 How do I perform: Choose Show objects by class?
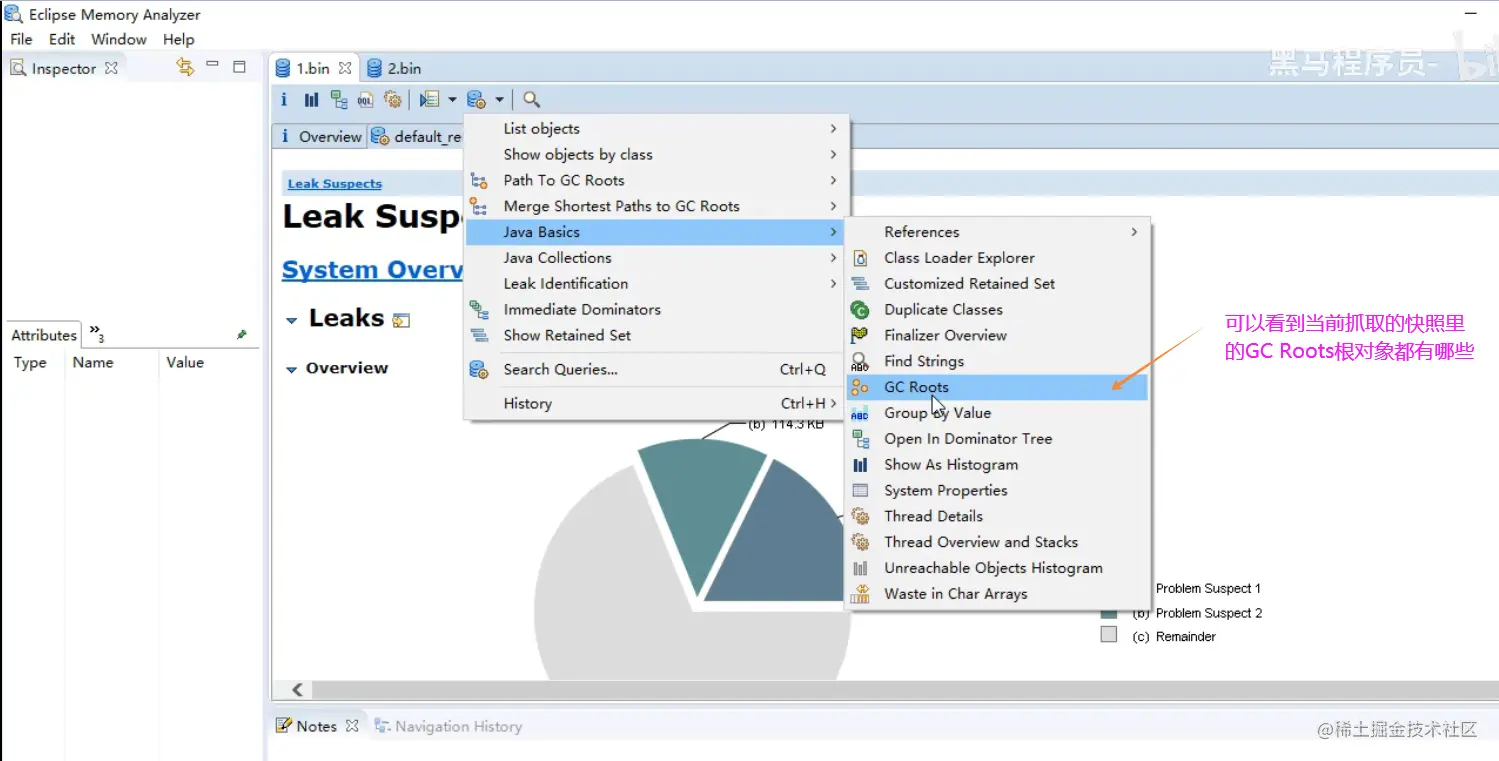(x=657, y=154)
